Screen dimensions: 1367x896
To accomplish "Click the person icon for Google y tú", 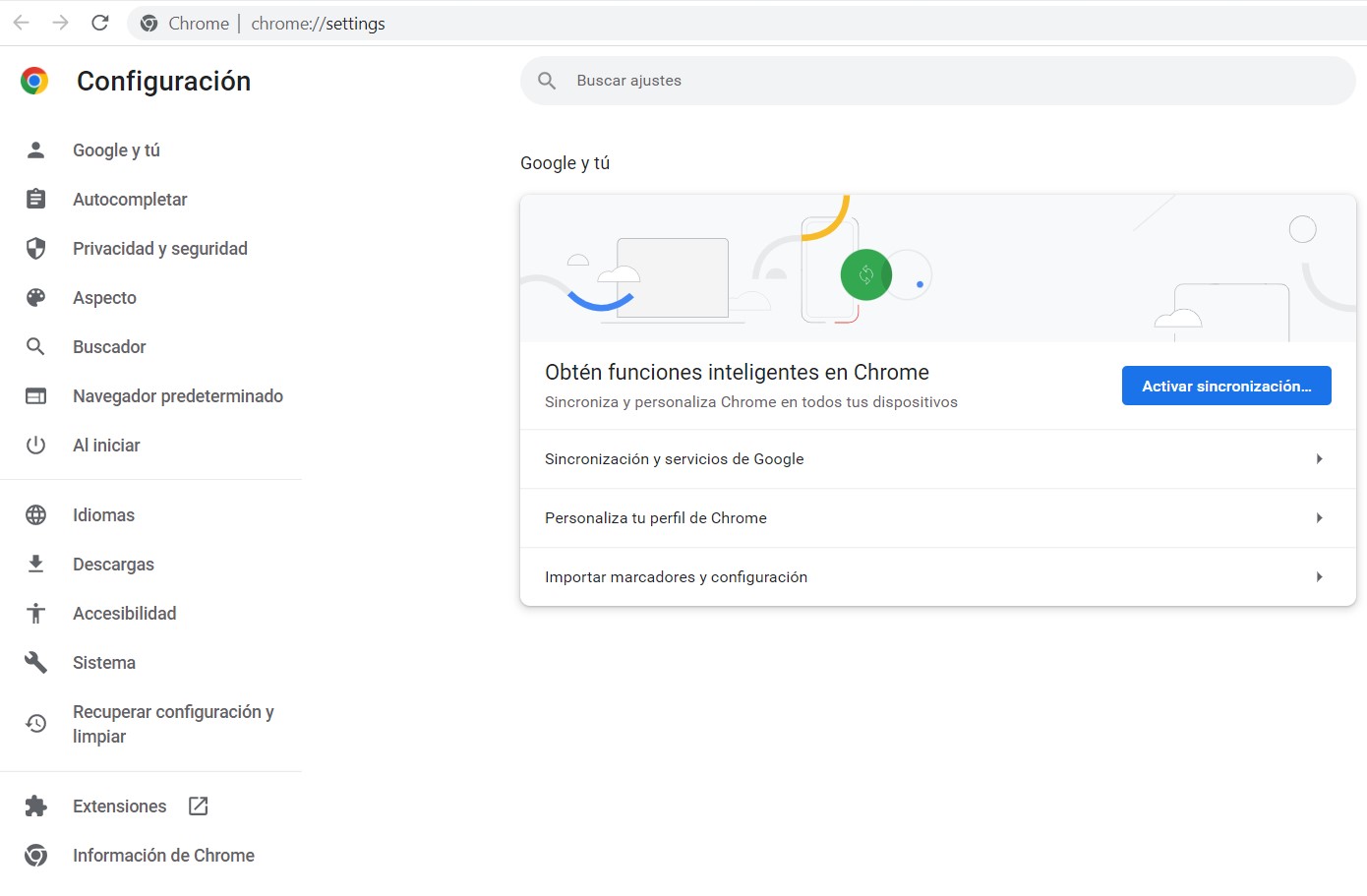I will tap(36, 149).
